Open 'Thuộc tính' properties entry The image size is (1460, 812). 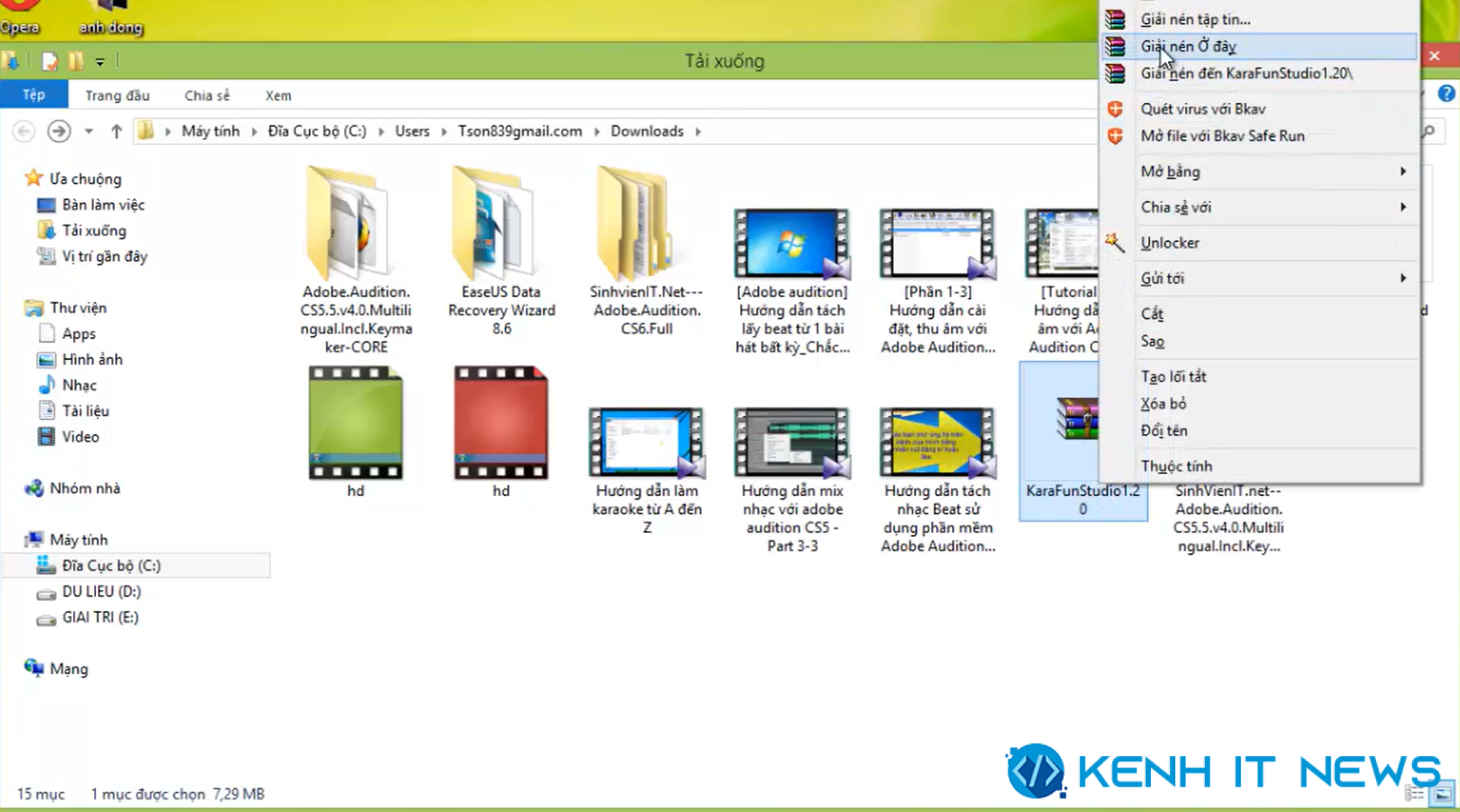[1258, 465]
